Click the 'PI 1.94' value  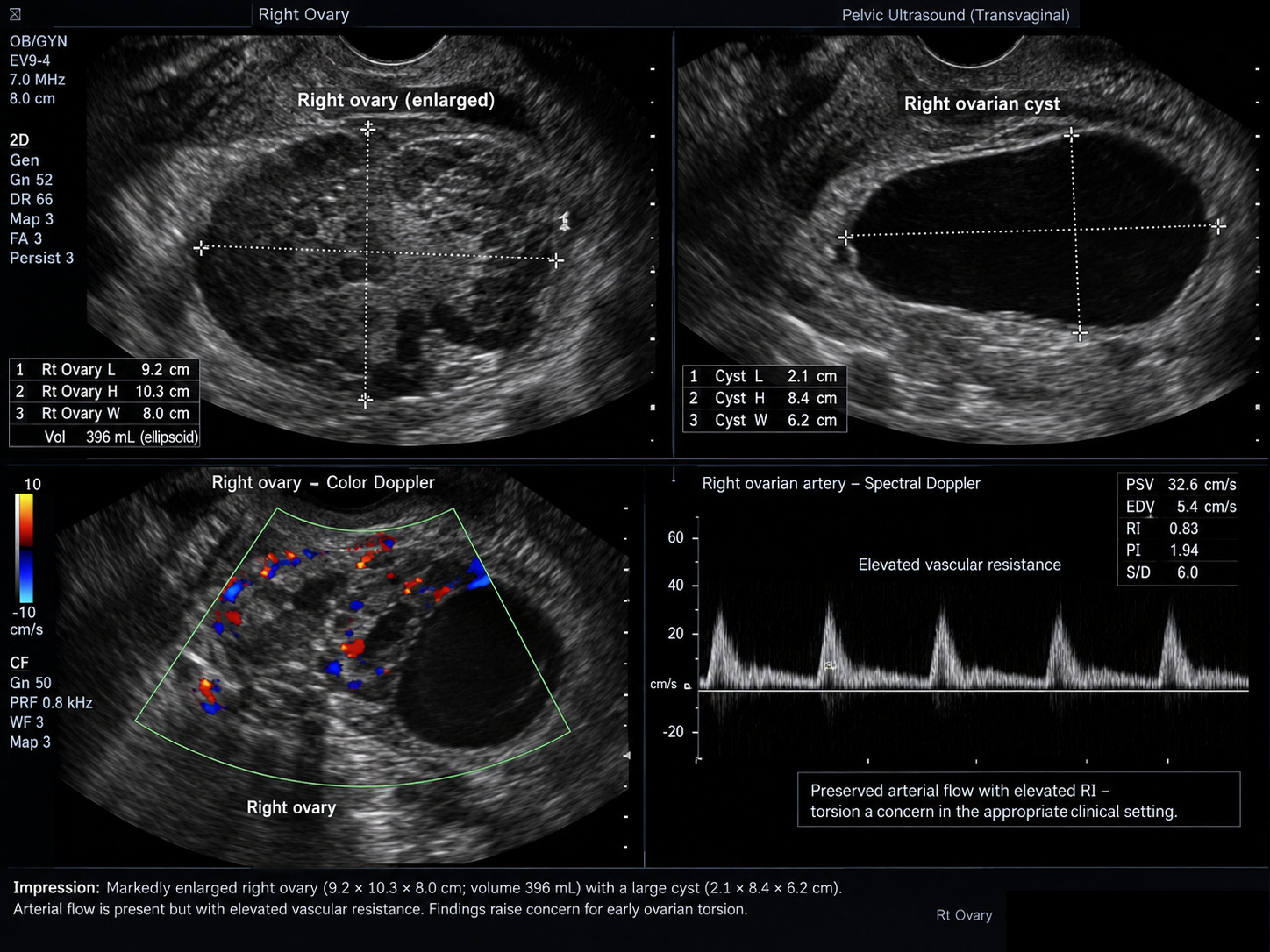[1162, 551]
